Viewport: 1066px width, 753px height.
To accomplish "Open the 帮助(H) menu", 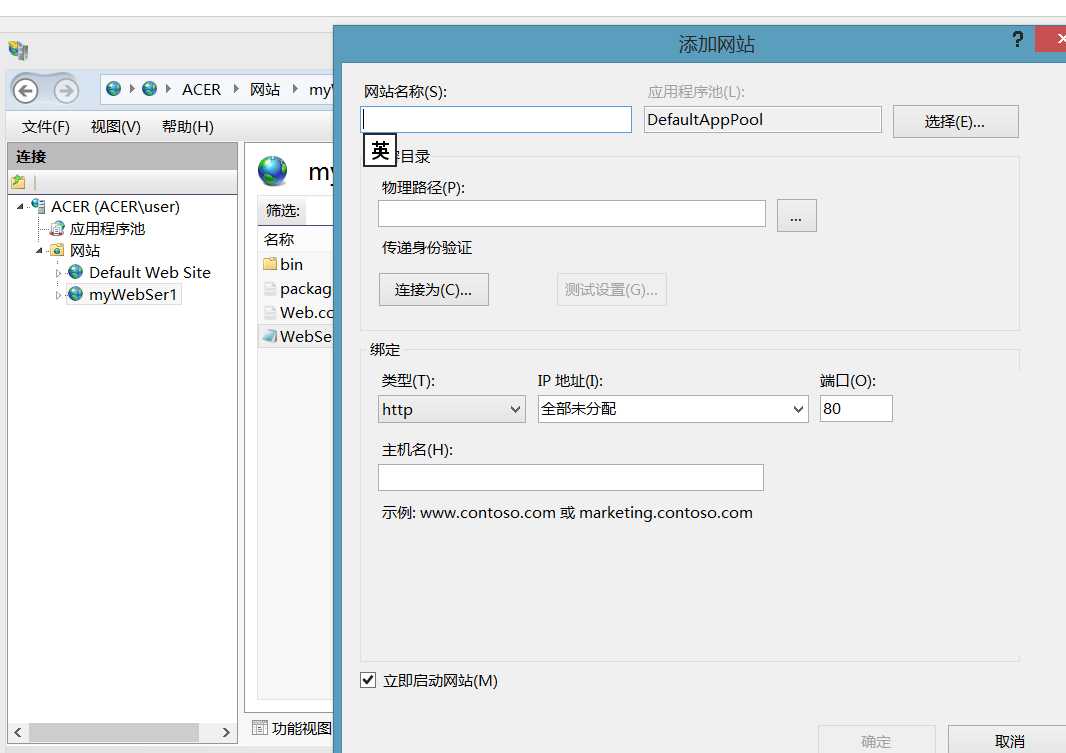I will tap(188, 126).
